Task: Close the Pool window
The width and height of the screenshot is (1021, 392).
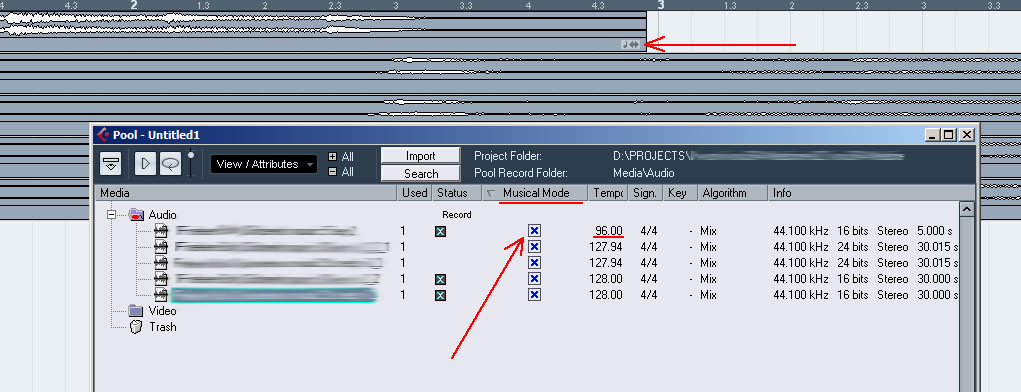Action: coord(966,135)
